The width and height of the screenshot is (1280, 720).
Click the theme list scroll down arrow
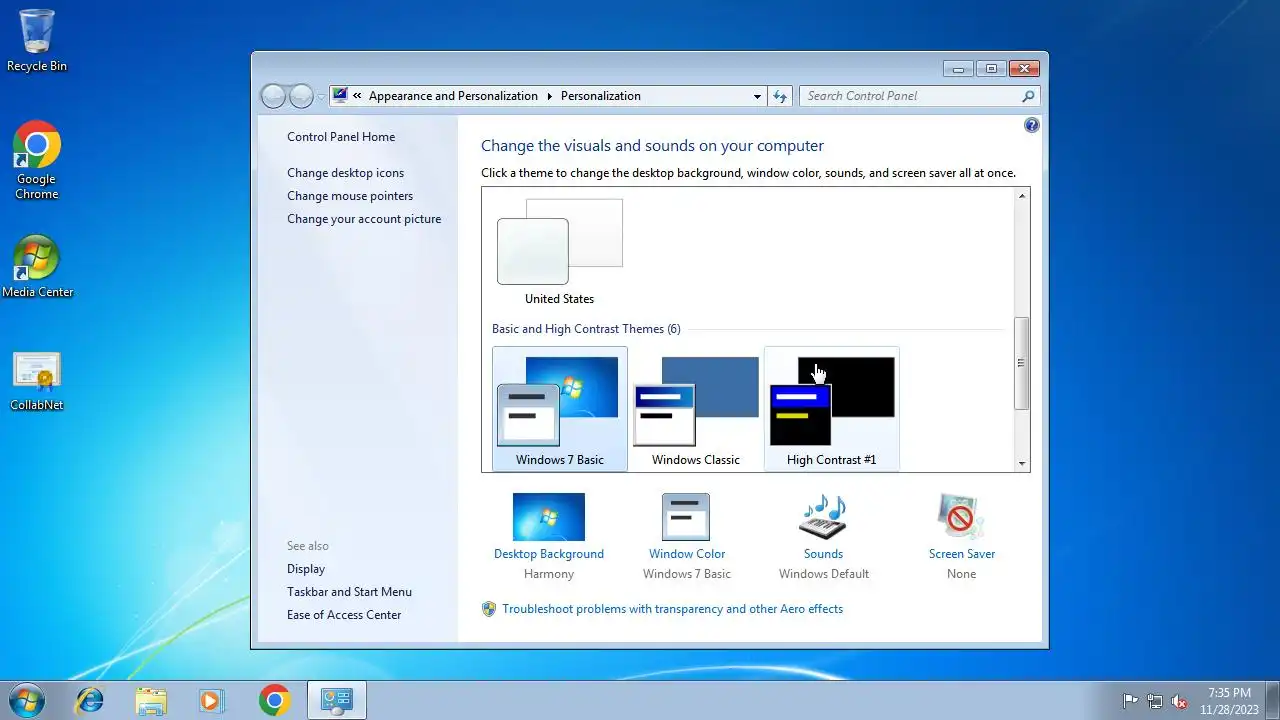1021,463
